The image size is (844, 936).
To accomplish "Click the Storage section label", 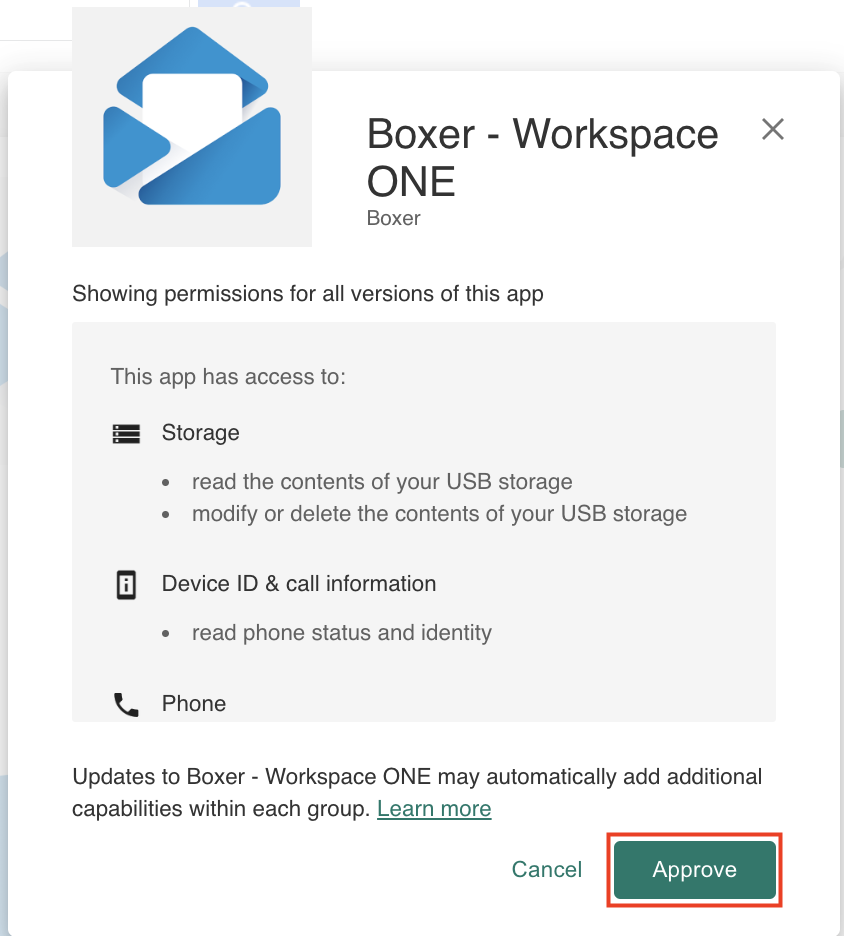I will [200, 433].
